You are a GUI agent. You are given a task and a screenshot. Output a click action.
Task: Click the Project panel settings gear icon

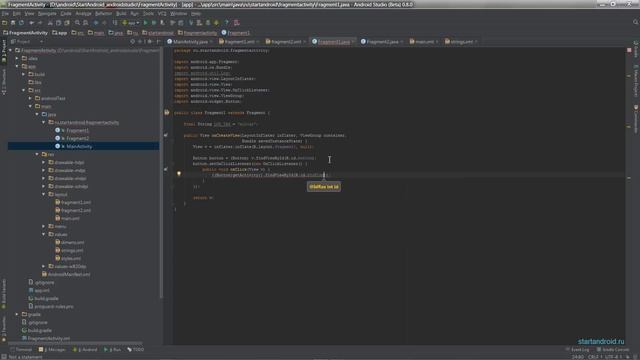[x=149, y=42]
